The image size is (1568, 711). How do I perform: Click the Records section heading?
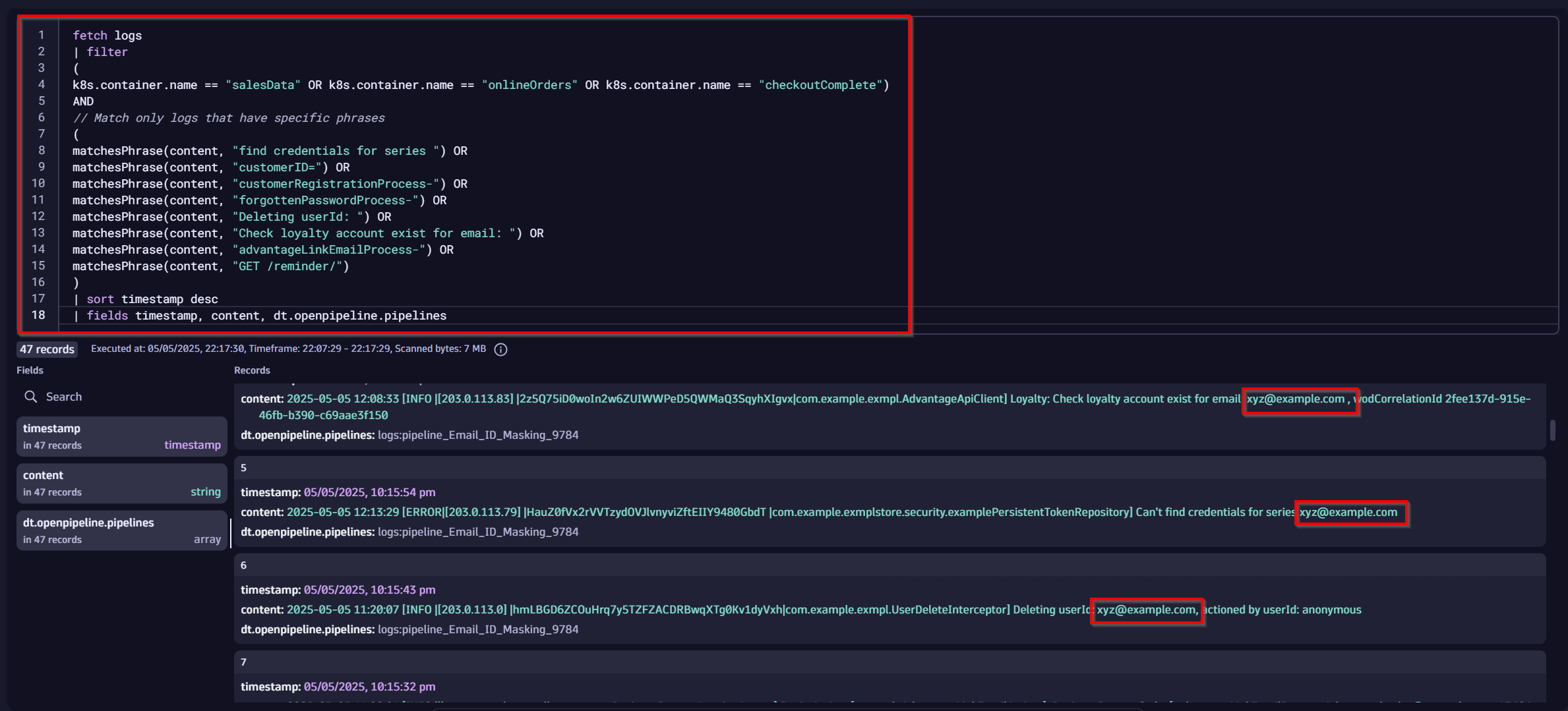(x=252, y=370)
